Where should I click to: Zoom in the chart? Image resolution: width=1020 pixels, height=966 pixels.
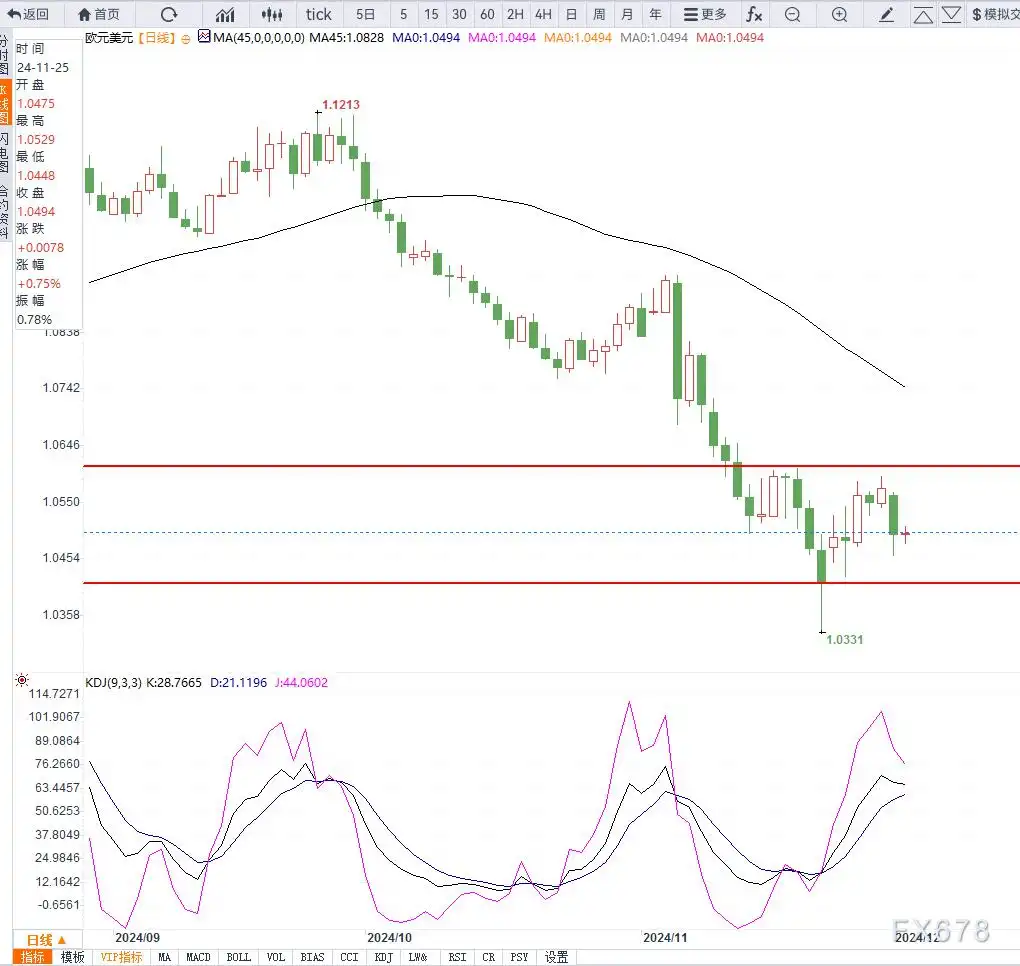click(840, 14)
